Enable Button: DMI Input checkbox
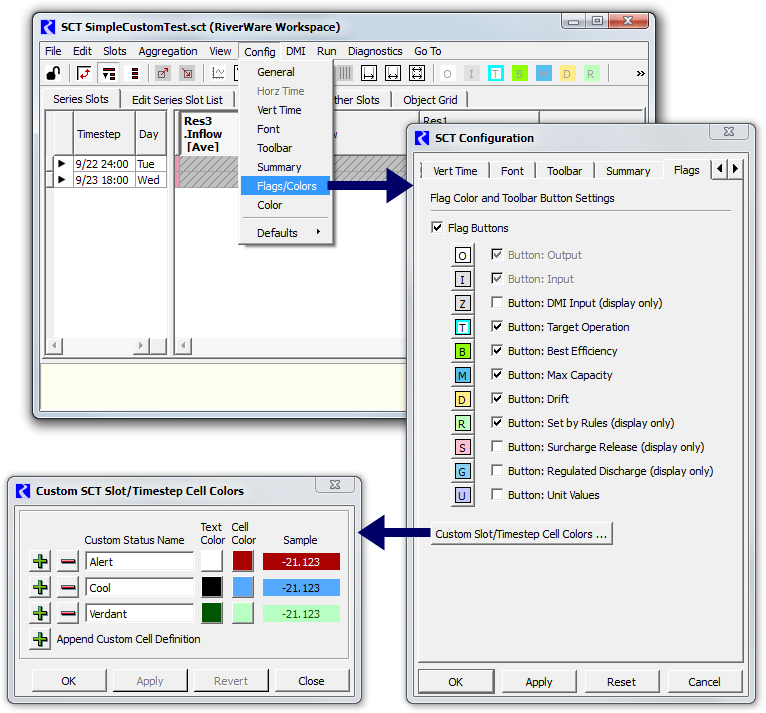This screenshot has height=713, width=766. tap(497, 303)
